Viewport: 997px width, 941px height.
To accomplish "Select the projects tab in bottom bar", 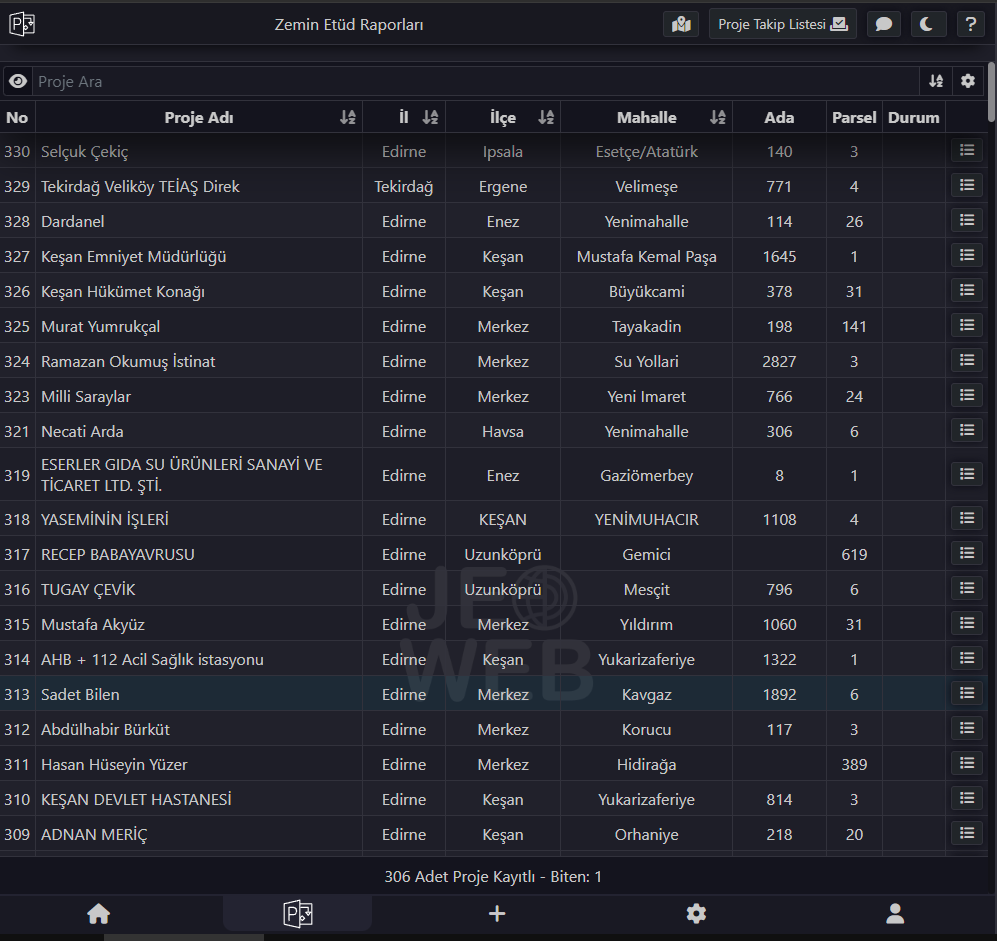I will [x=297, y=913].
